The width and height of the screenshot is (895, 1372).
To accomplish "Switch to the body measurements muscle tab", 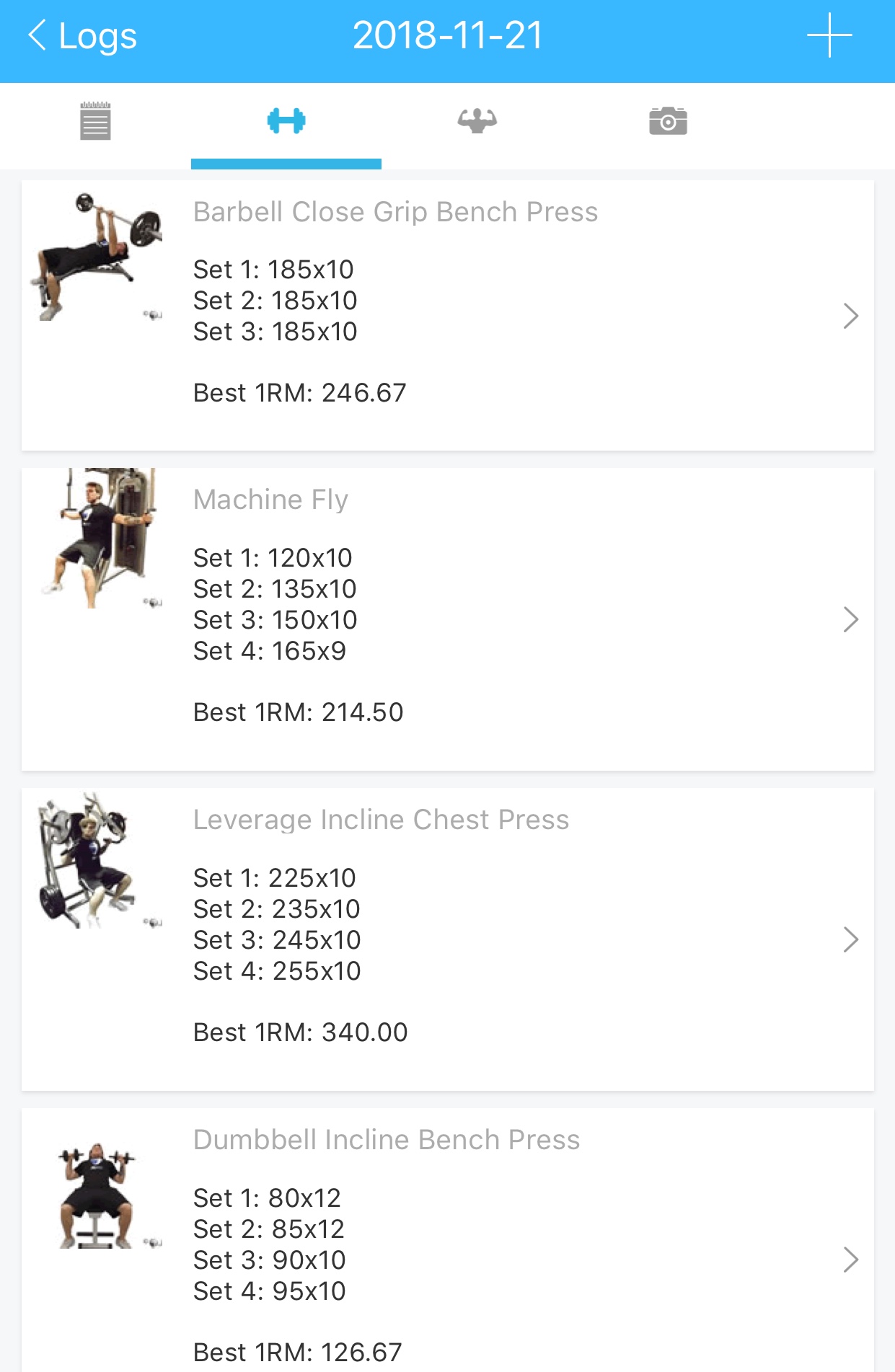I will tap(477, 121).
